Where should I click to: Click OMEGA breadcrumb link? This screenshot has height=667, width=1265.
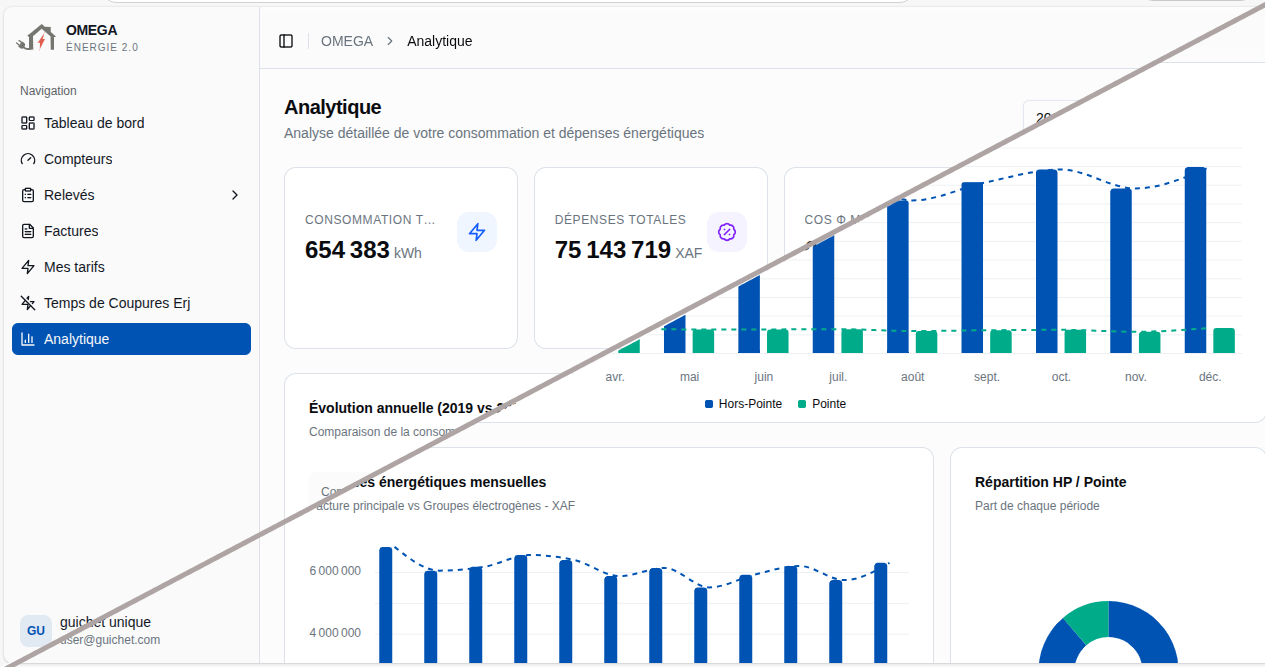(x=347, y=41)
